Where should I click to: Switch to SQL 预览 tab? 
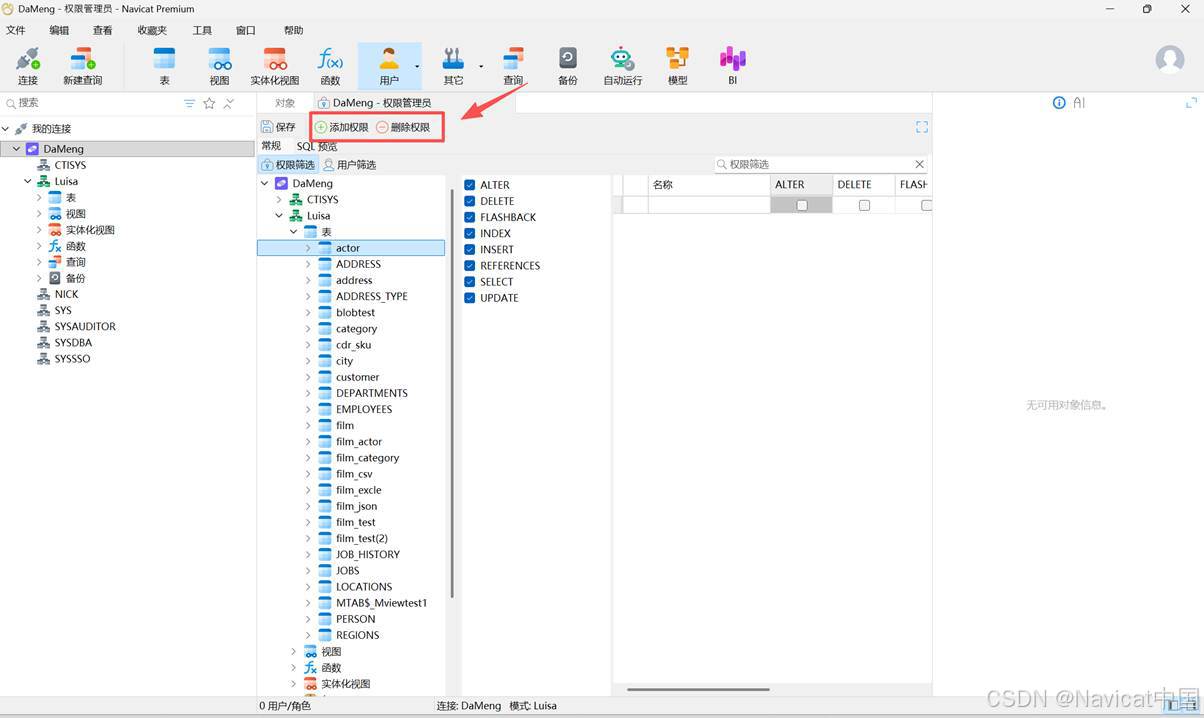(x=317, y=146)
